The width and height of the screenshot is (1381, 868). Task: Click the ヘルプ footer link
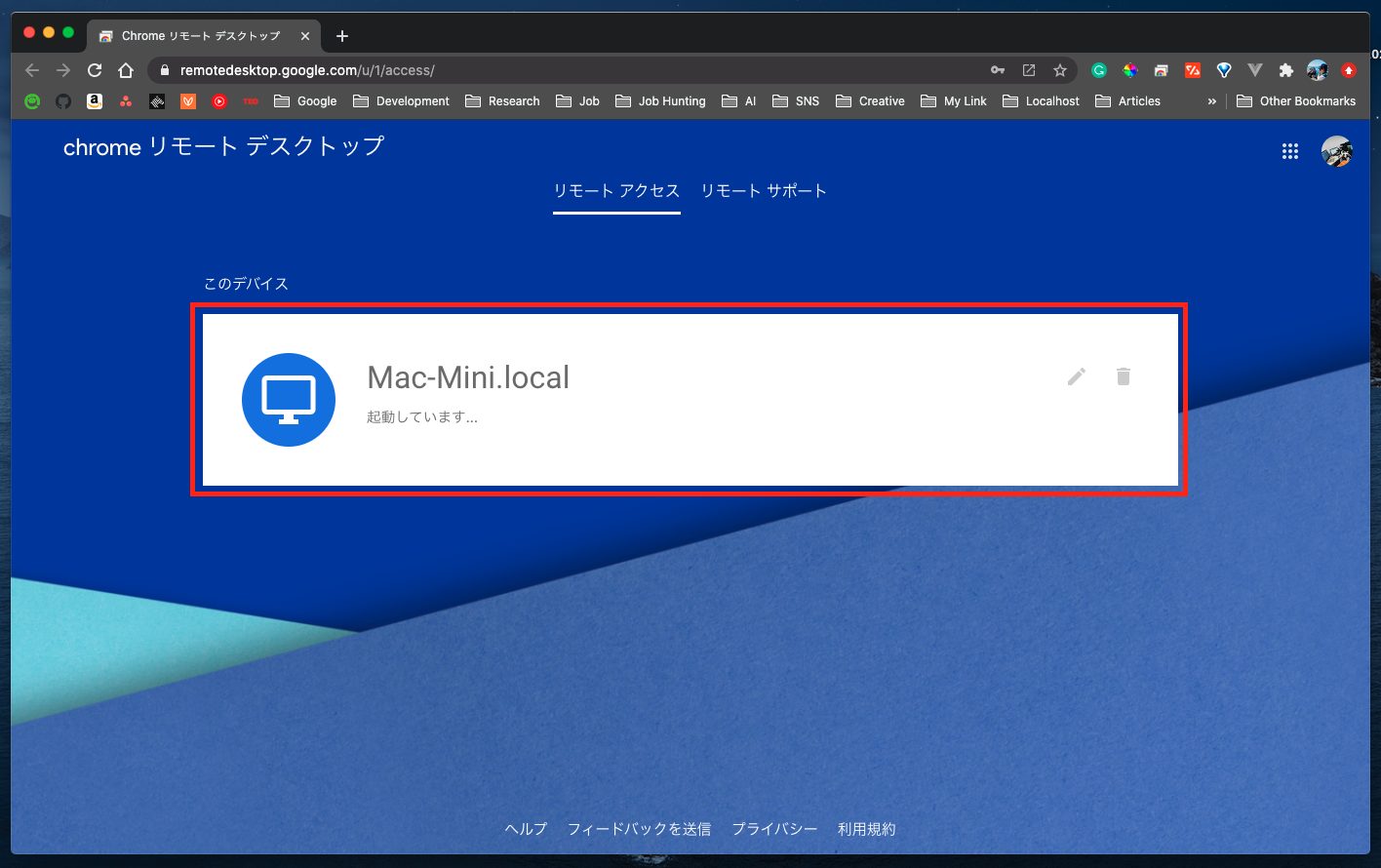point(526,829)
